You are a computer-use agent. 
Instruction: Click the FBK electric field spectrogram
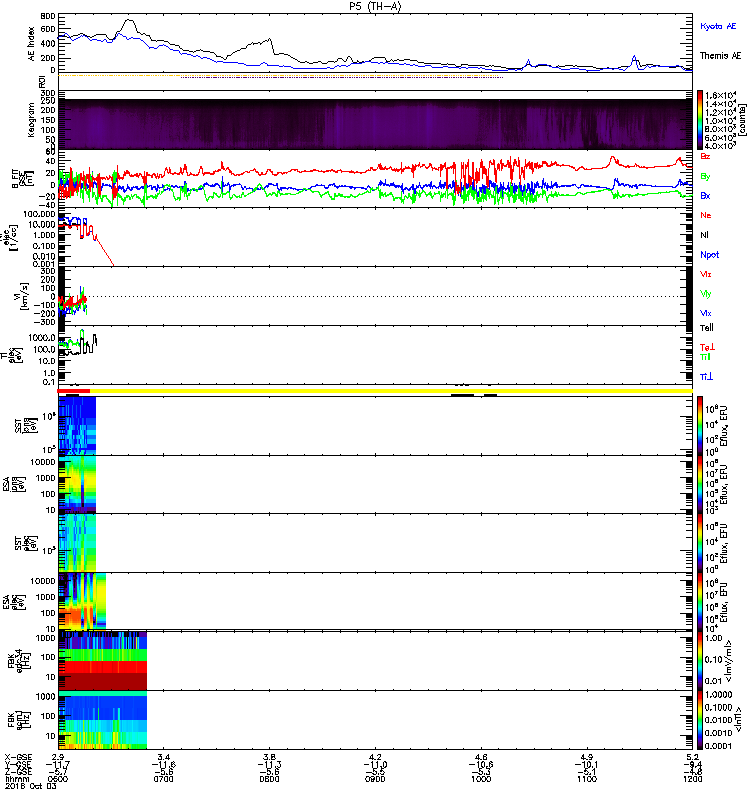click(103, 661)
